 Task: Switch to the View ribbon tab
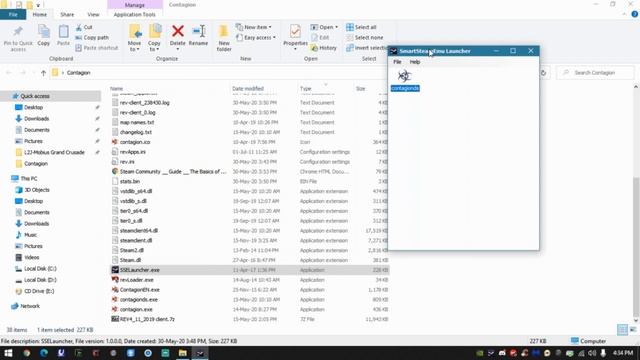(x=93, y=15)
